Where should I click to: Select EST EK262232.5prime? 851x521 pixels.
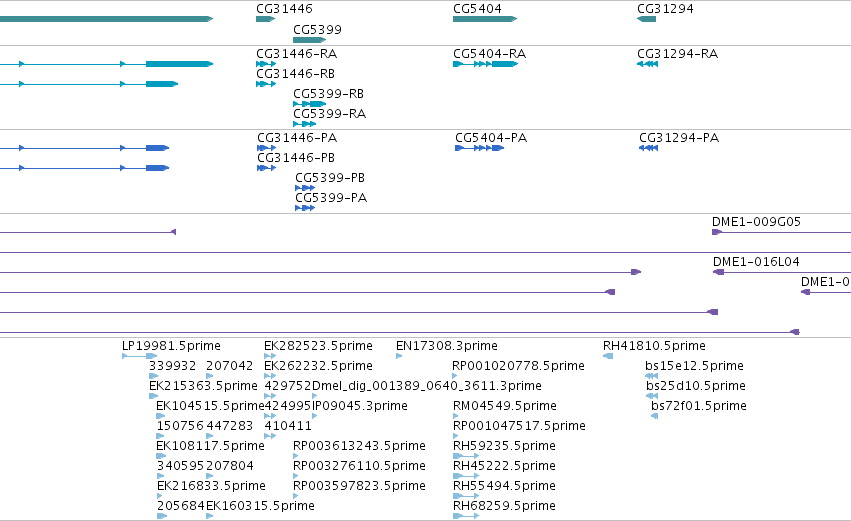(318, 366)
